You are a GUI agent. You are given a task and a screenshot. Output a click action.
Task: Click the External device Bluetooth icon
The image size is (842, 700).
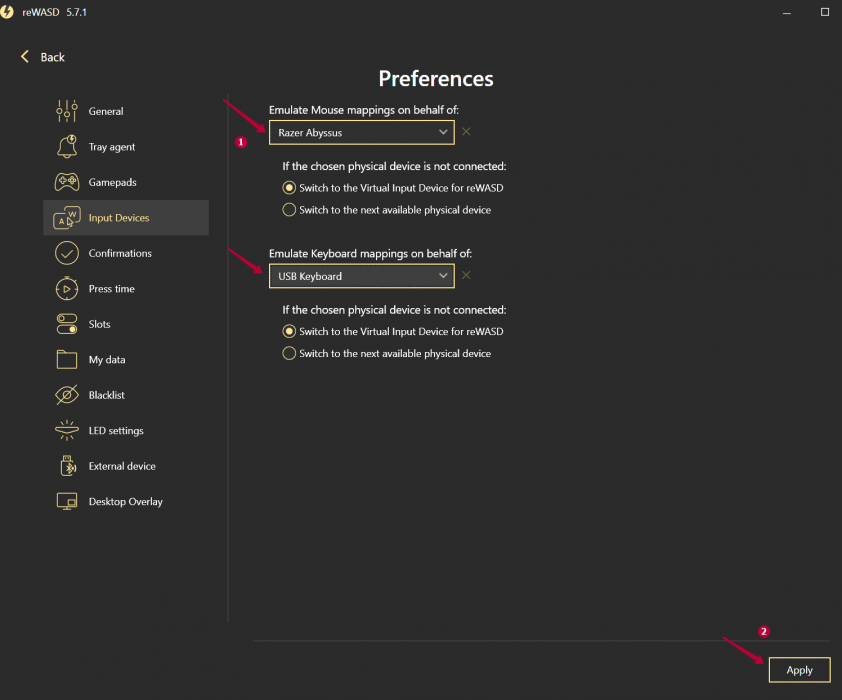click(68, 465)
